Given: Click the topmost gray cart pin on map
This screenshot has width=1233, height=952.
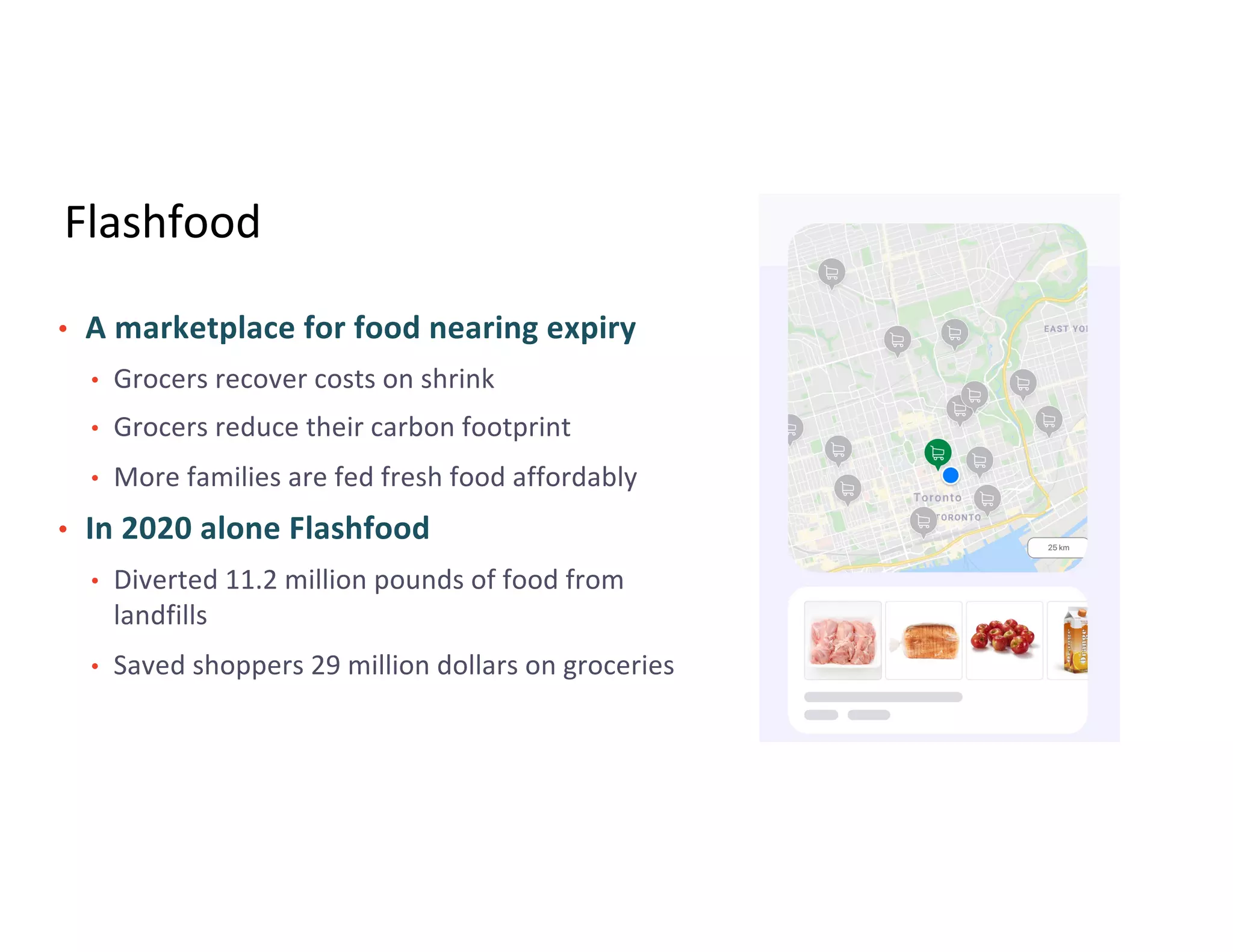Looking at the screenshot, I should point(831,273).
